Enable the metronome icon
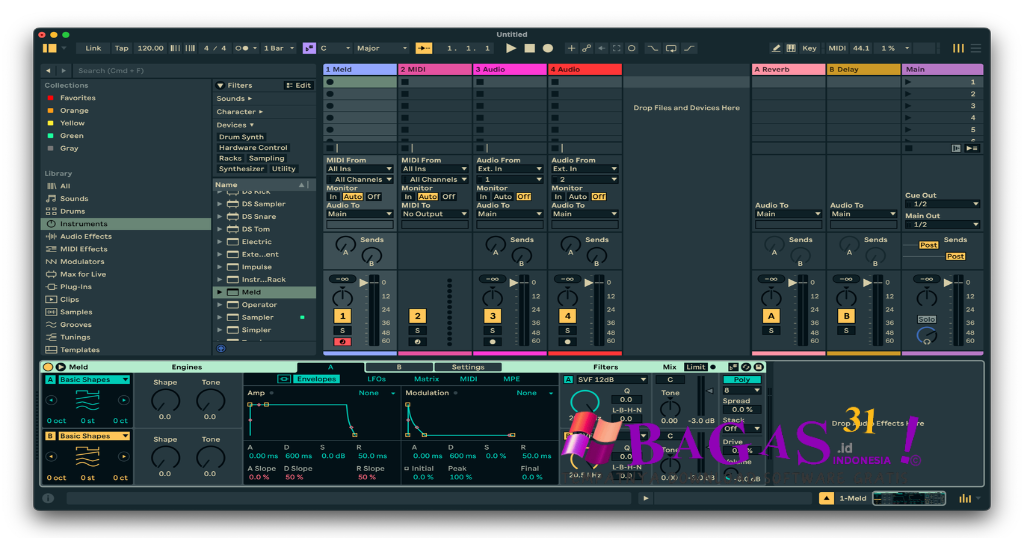 [x=242, y=48]
